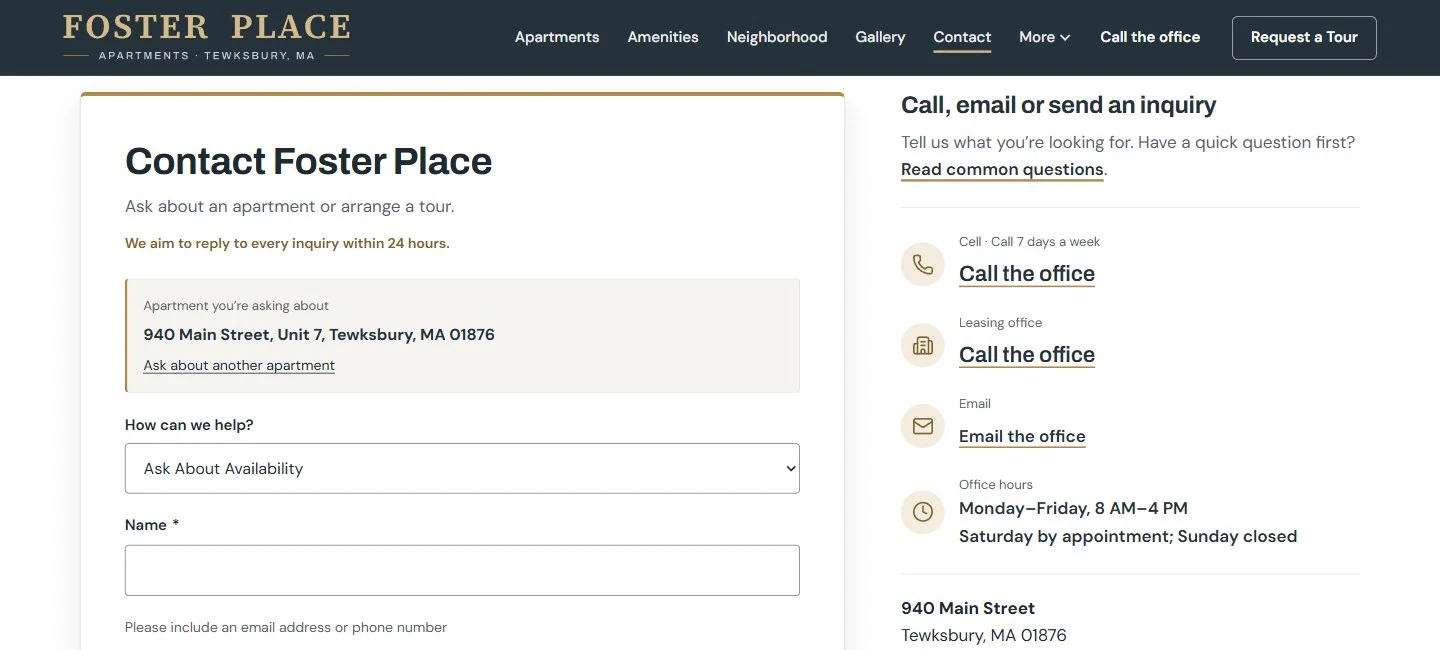Expand the More menu in the navigation
1440x650 pixels.
coord(1045,37)
